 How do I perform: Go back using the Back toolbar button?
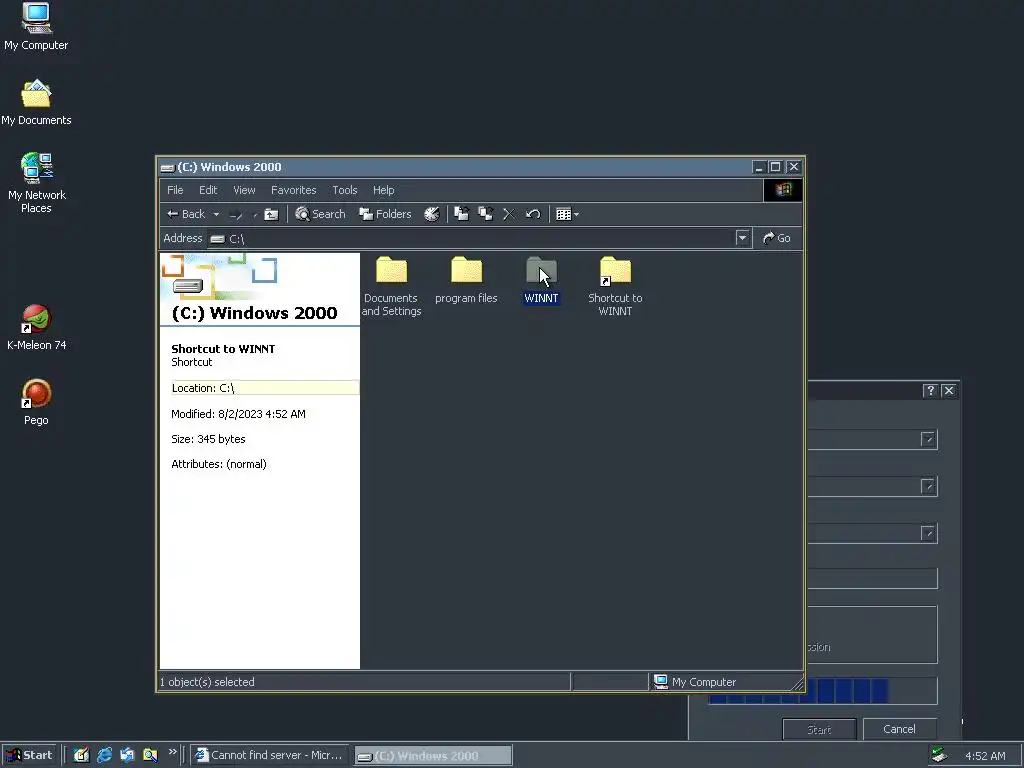coord(186,214)
